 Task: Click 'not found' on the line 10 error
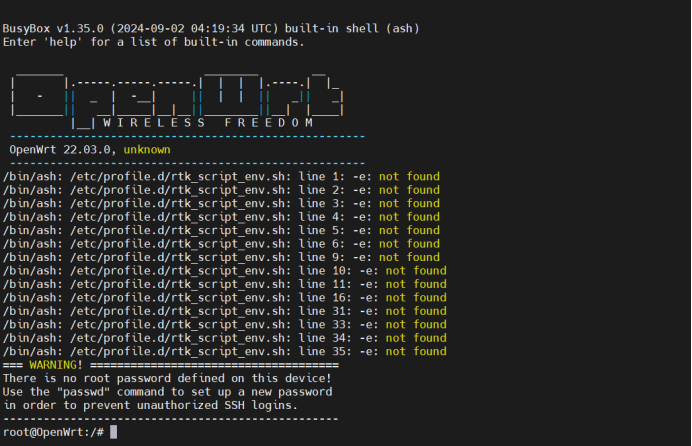[x=416, y=271]
